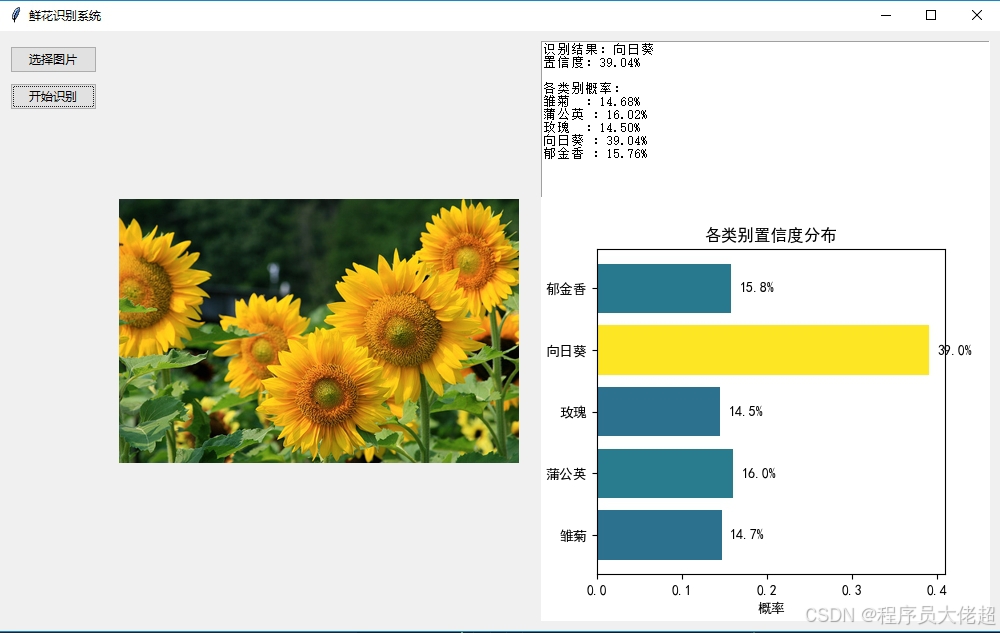Viewport: 1000px width, 633px height.
Task: Select the loaded sunflower photo
Action: (x=319, y=331)
